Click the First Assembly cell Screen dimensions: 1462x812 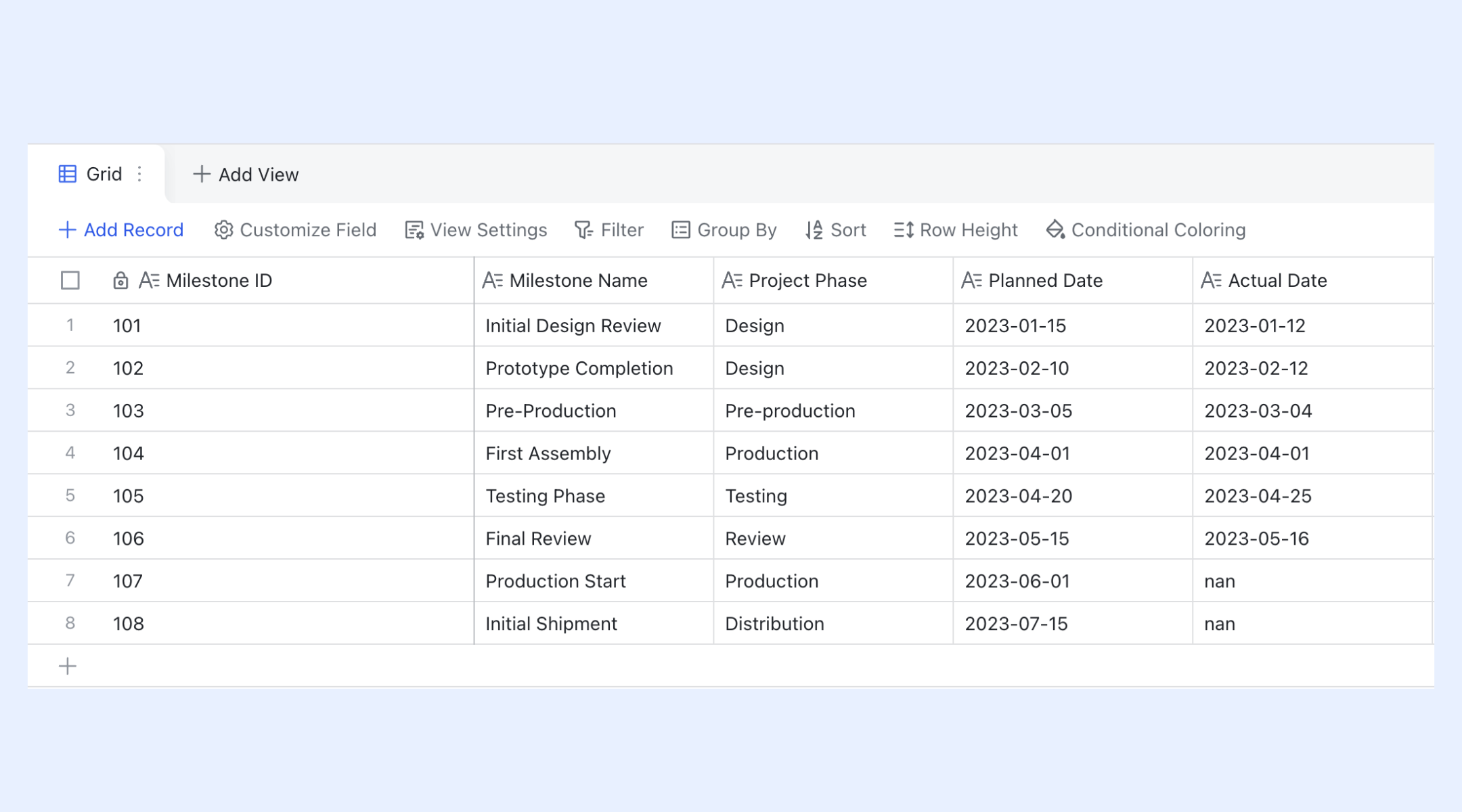[x=594, y=453]
